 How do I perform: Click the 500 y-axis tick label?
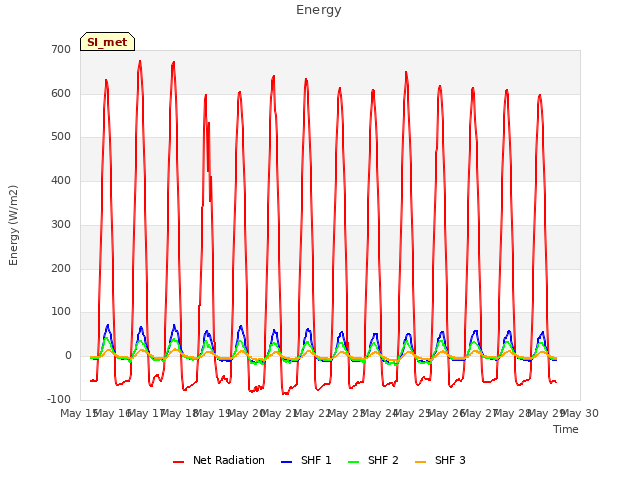point(61,137)
